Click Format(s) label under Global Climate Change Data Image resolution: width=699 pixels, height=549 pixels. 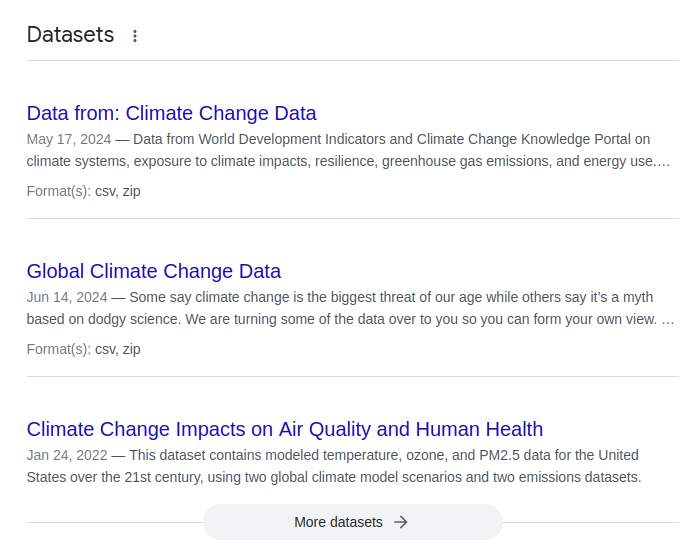point(58,349)
